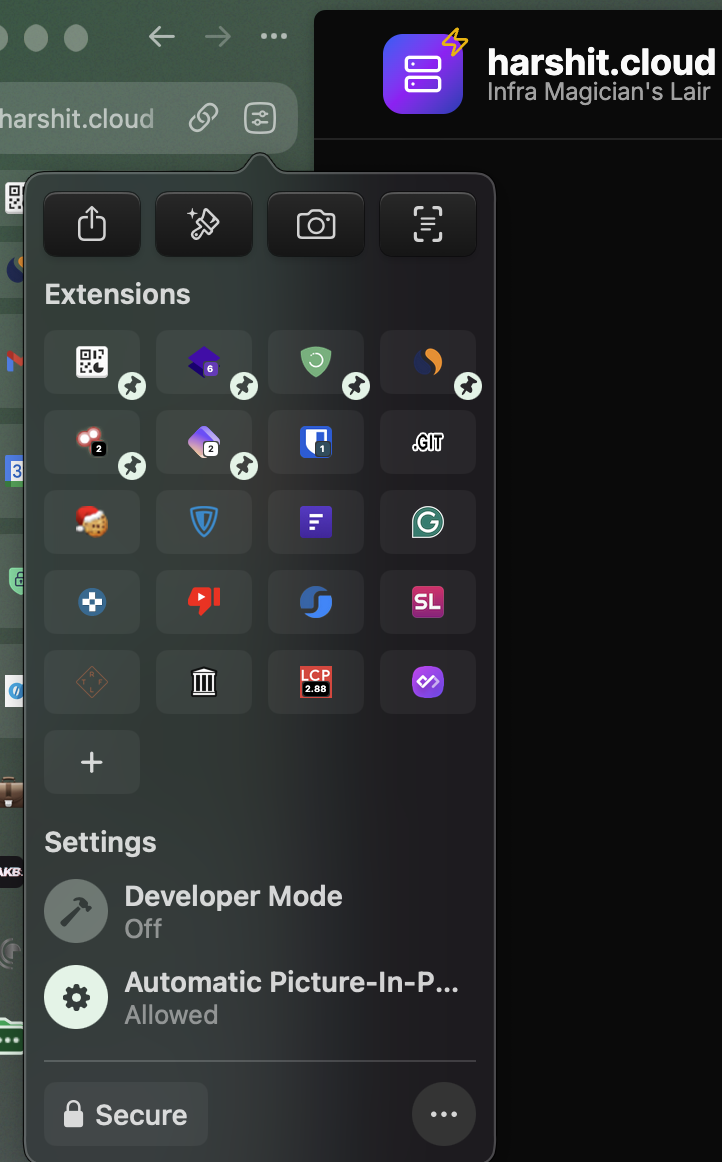Open the blue outlined shield extension

point(204,522)
